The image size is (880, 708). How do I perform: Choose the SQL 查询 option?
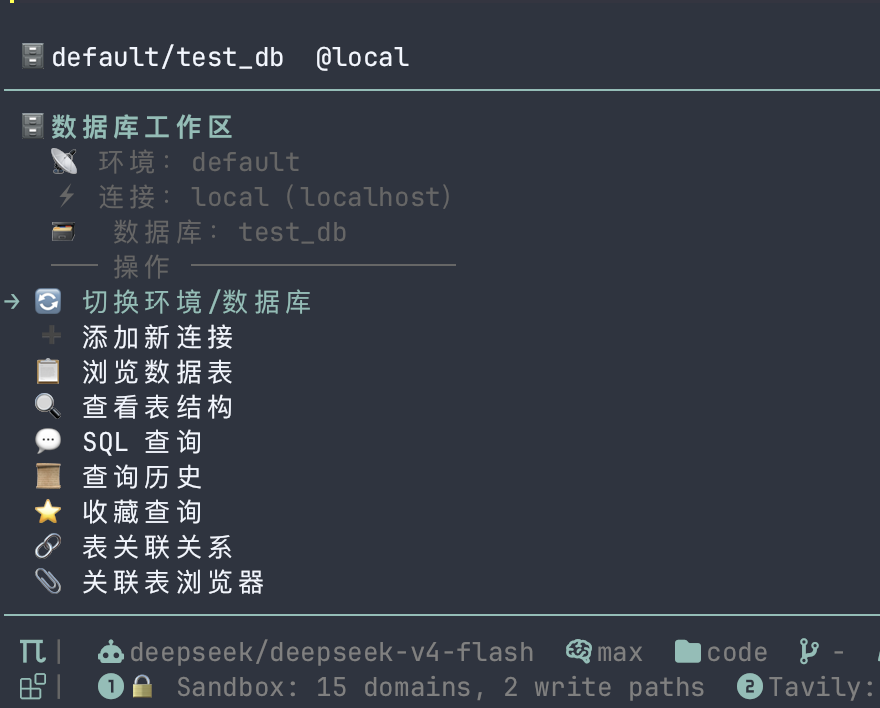coord(142,442)
